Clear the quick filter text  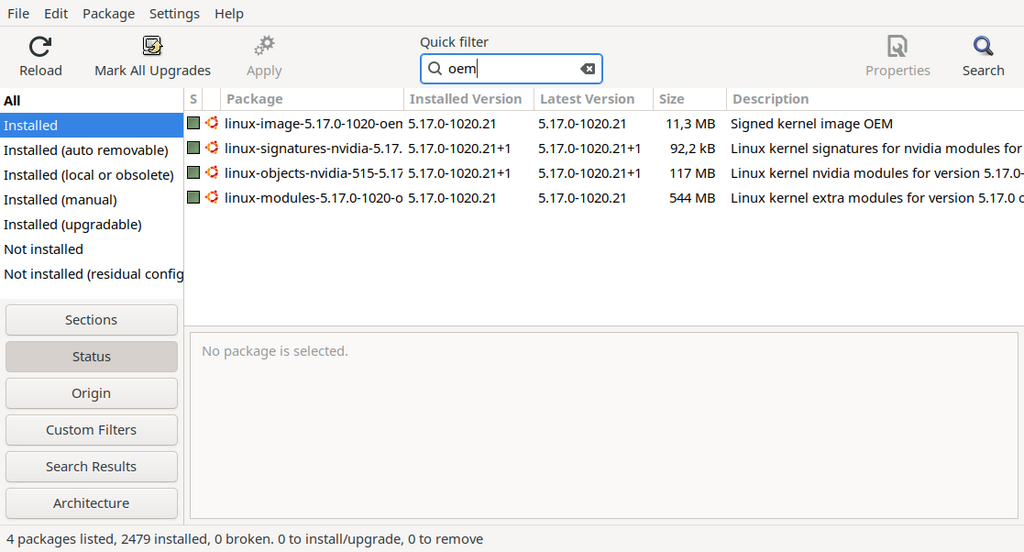(x=588, y=69)
